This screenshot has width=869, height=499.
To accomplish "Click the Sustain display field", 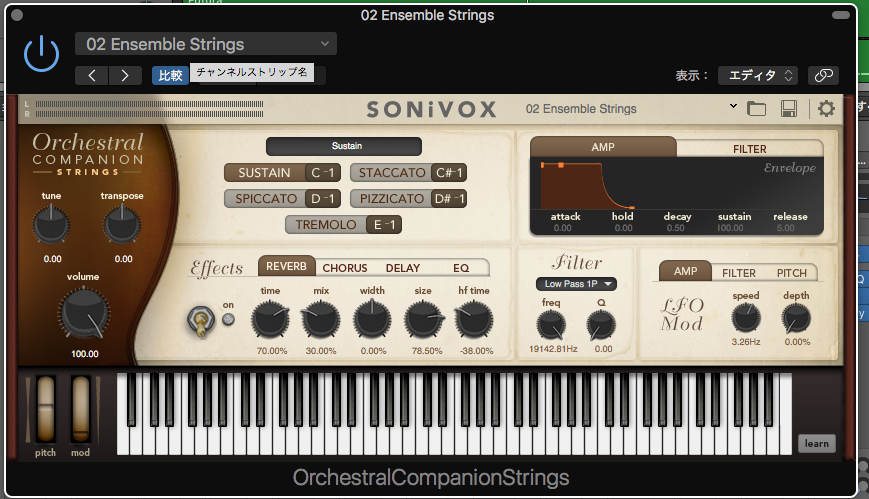I will (x=344, y=146).
